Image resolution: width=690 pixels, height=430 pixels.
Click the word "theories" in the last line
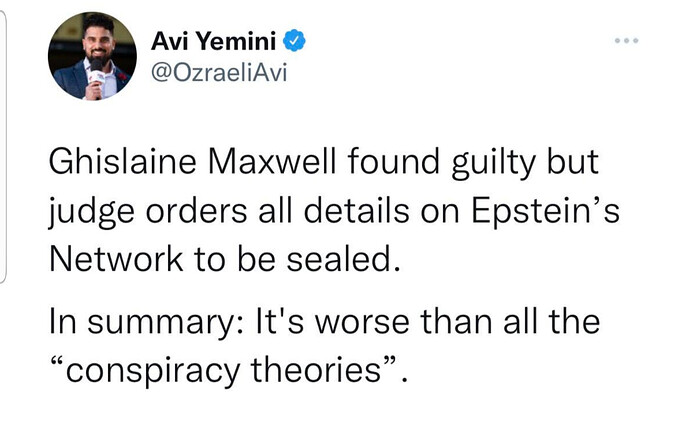pos(316,370)
